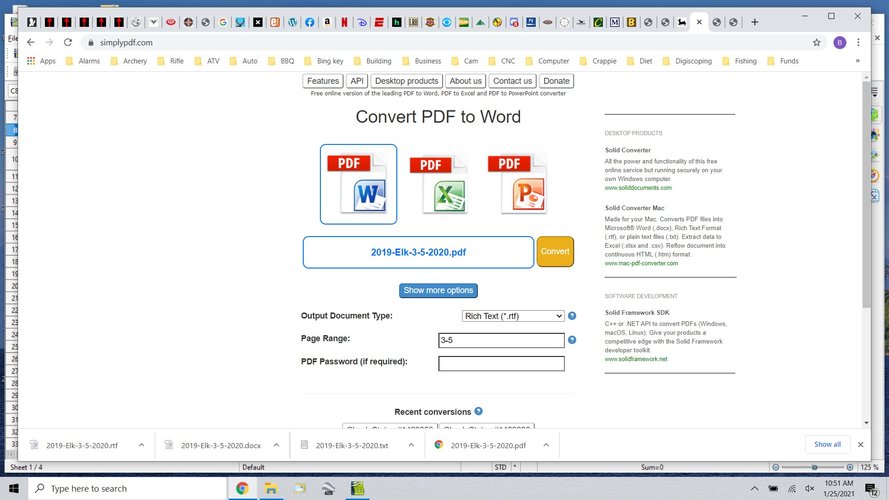Click zoom in plus in background spreadsheet
Viewport: 889px width, 500px height.
pyautogui.click(x=850, y=467)
